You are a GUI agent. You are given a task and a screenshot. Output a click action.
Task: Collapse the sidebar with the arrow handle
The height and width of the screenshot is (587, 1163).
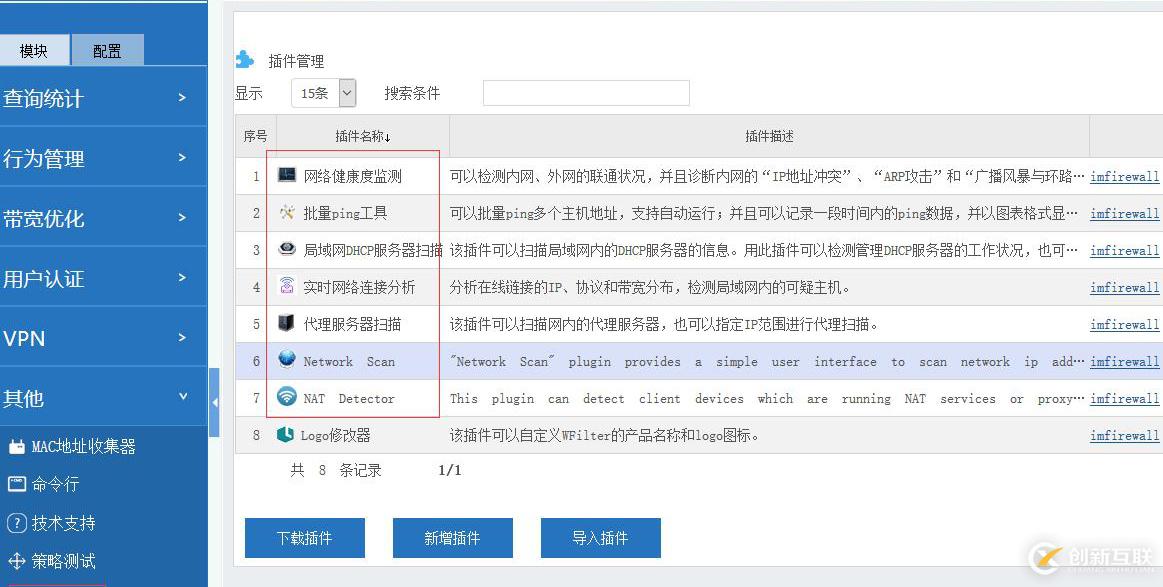(x=214, y=402)
